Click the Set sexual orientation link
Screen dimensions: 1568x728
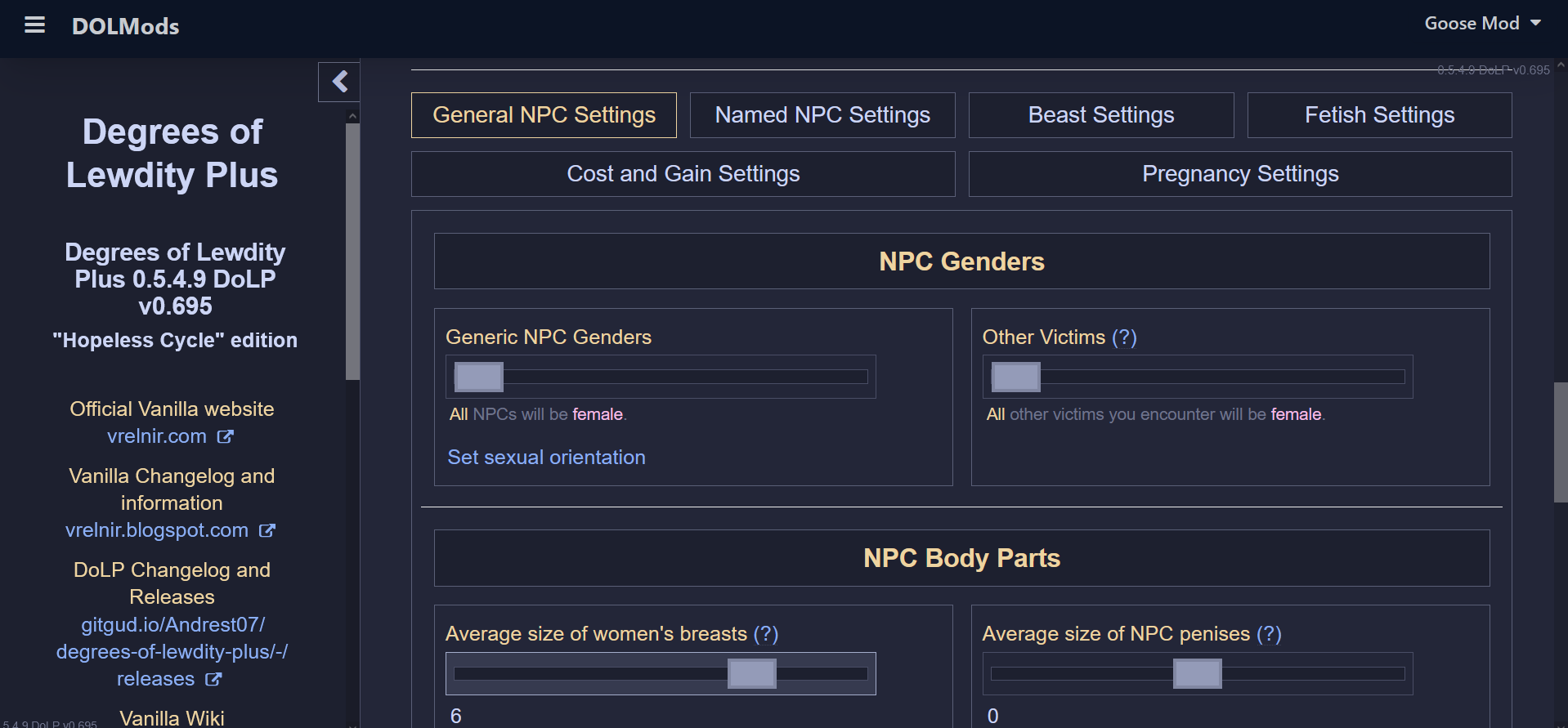[546, 458]
